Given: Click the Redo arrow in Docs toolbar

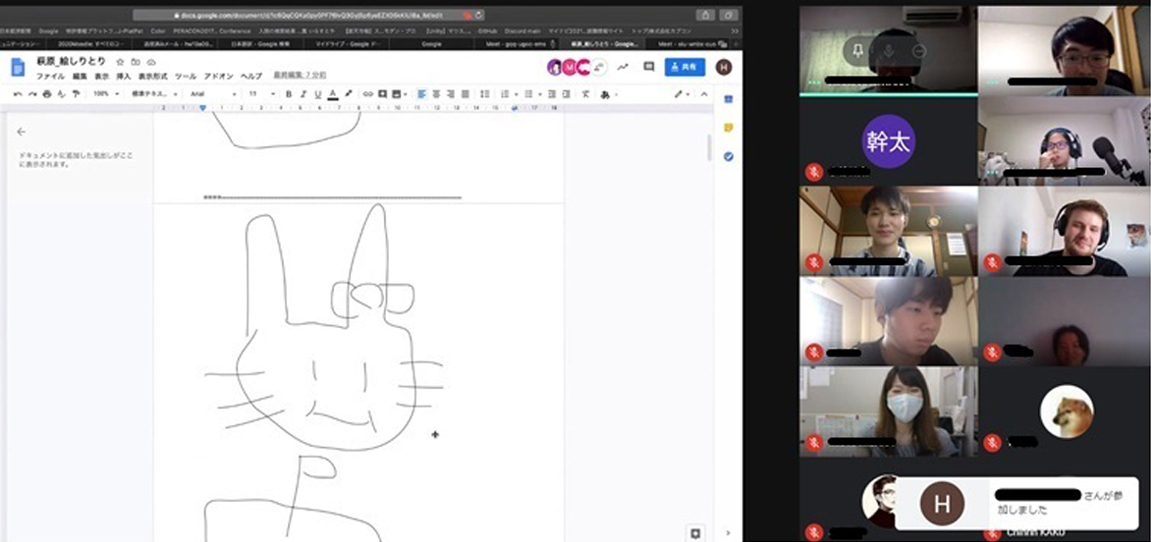Looking at the screenshot, I should click(32, 94).
